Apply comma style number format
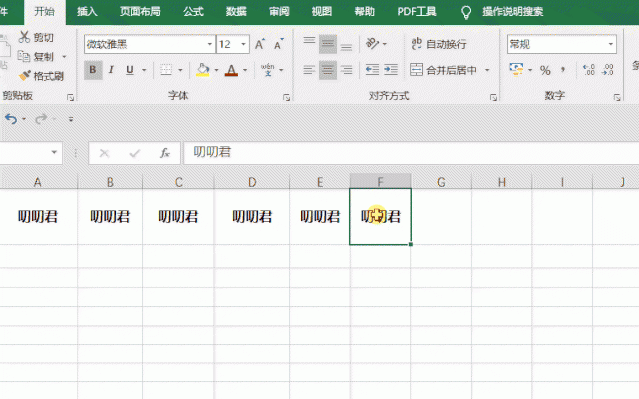The image size is (639, 399). [563, 70]
